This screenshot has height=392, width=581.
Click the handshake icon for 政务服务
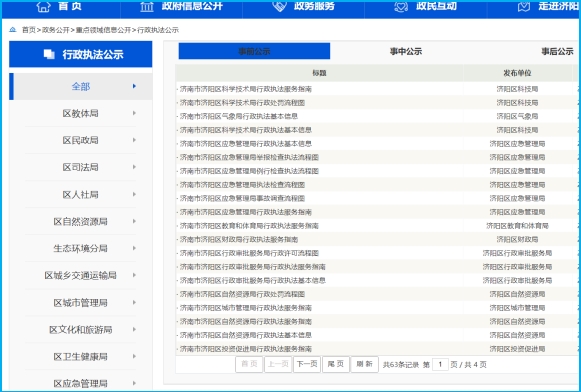[279, 6]
